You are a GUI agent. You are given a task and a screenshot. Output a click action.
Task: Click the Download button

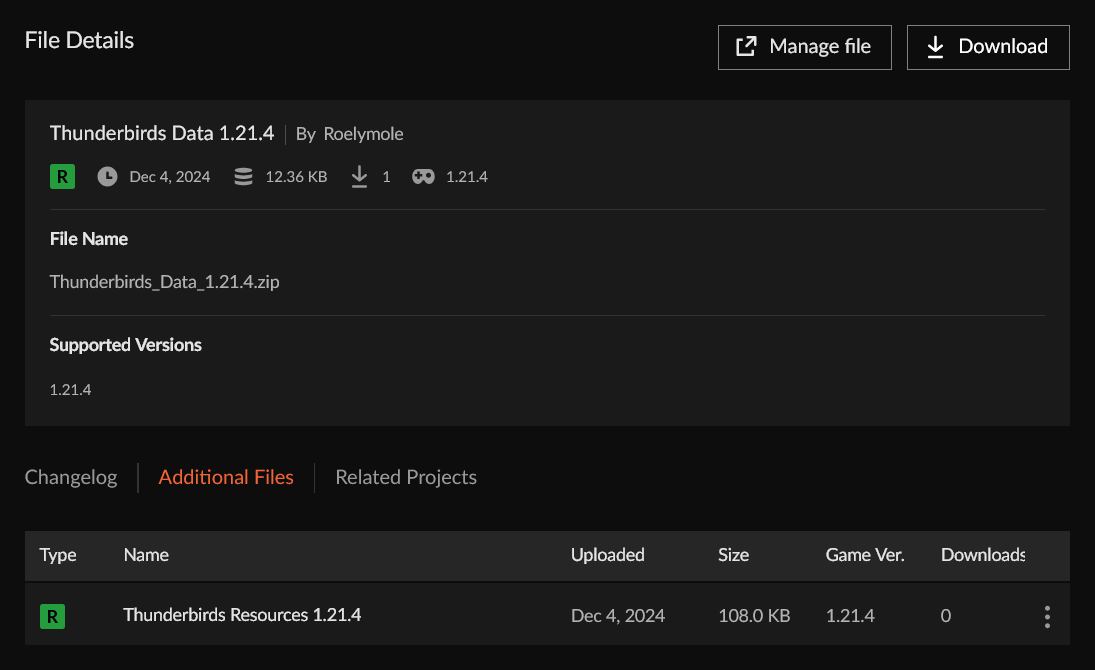click(x=988, y=48)
